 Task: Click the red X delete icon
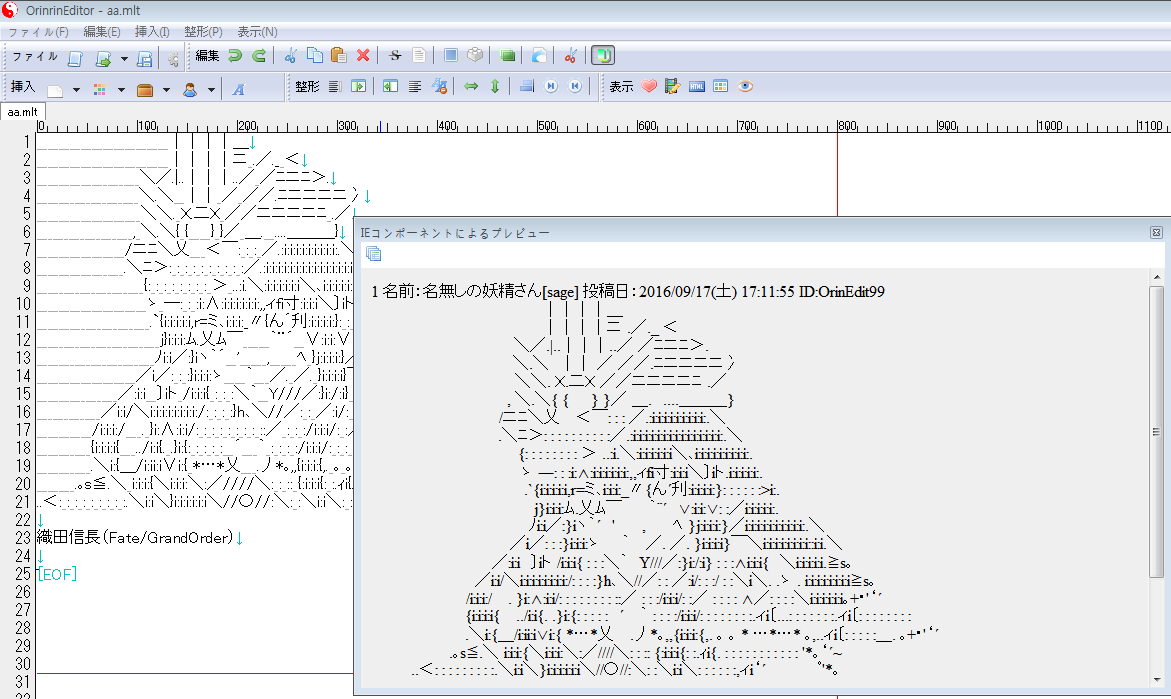pyautogui.click(x=363, y=56)
